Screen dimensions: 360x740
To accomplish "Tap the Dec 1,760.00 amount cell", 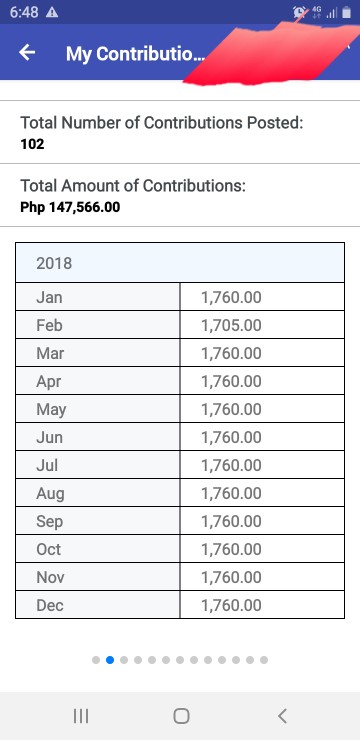I will click(262, 605).
